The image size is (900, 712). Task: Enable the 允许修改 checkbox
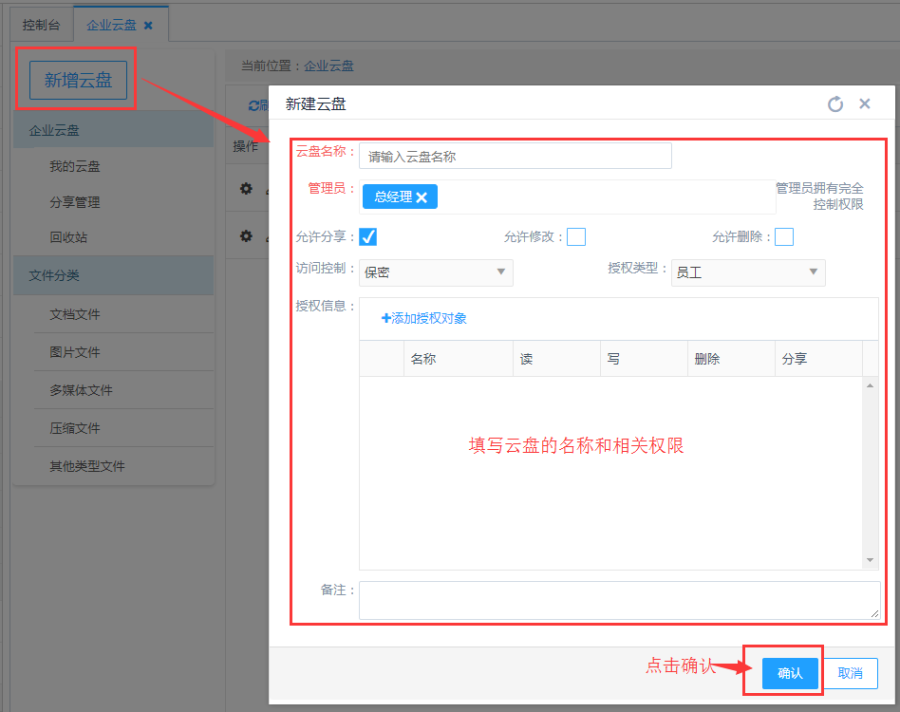pyautogui.click(x=576, y=237)
